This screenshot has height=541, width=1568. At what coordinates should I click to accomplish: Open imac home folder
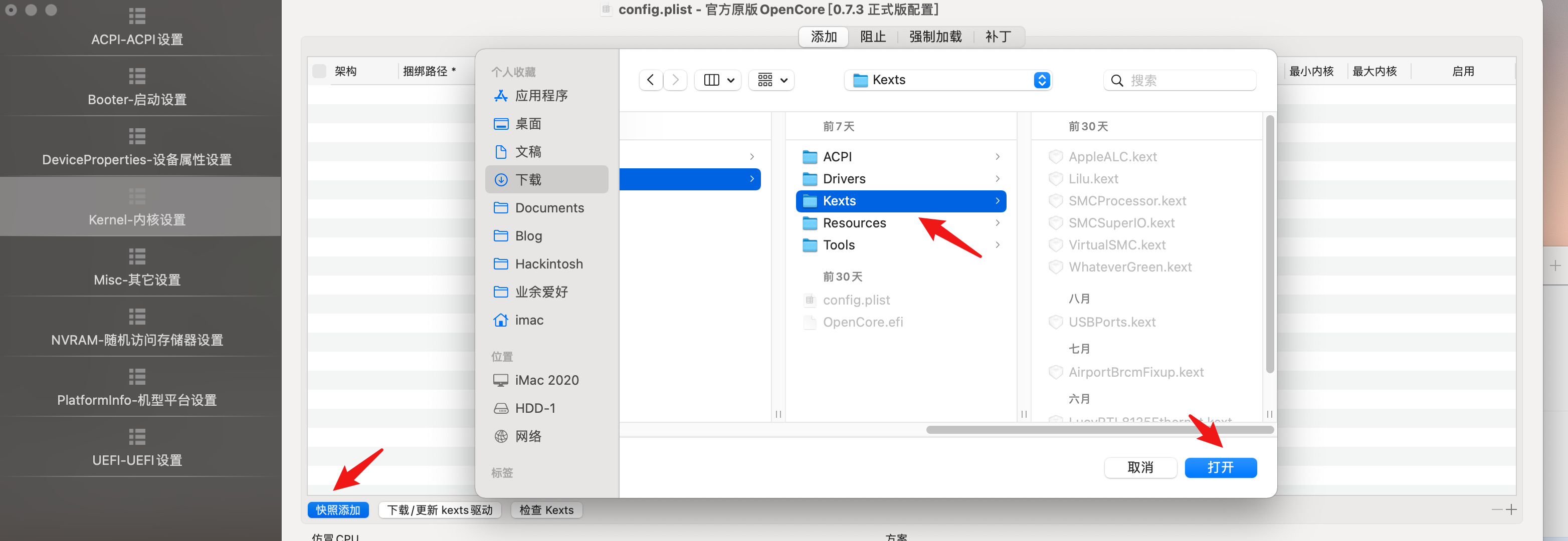tap(546, 320)
